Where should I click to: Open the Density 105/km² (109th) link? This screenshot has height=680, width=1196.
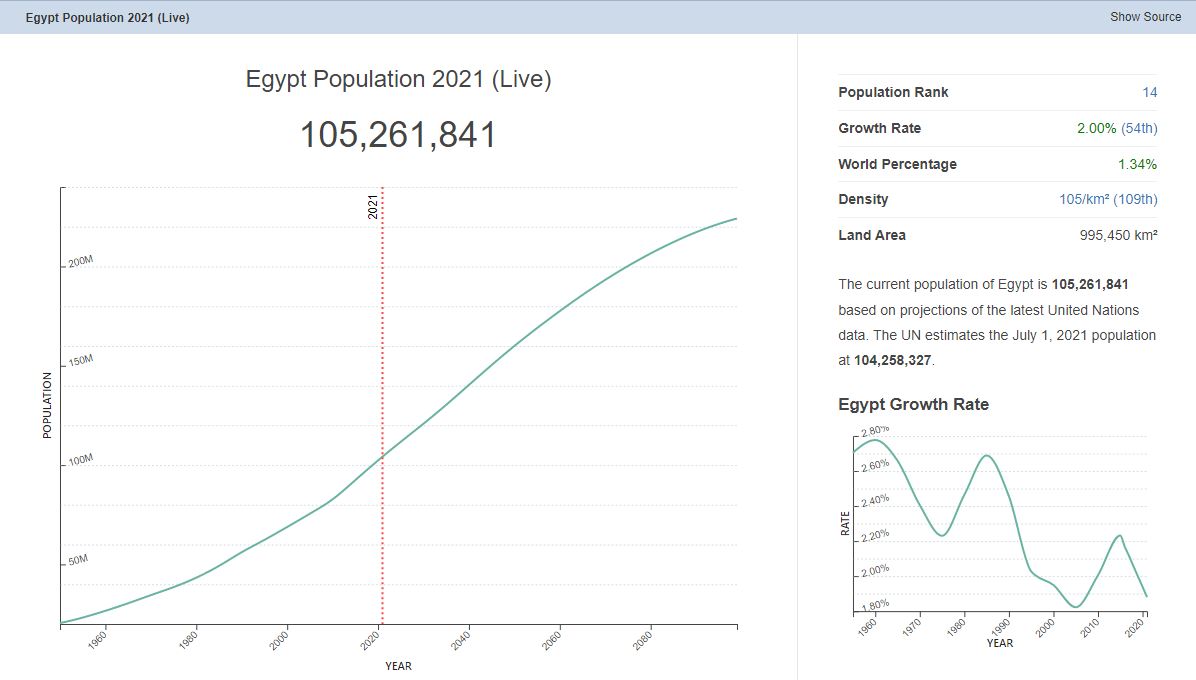click(1108, 199)
